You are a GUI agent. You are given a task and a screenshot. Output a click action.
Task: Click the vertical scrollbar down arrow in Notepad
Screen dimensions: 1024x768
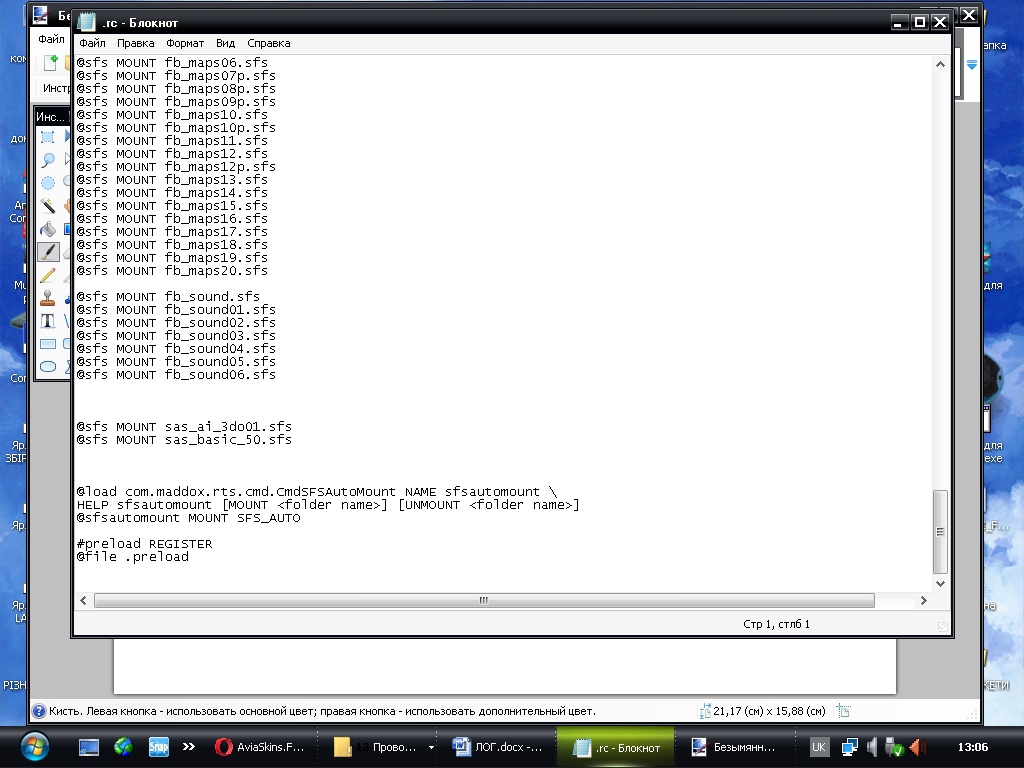(940, 584)
